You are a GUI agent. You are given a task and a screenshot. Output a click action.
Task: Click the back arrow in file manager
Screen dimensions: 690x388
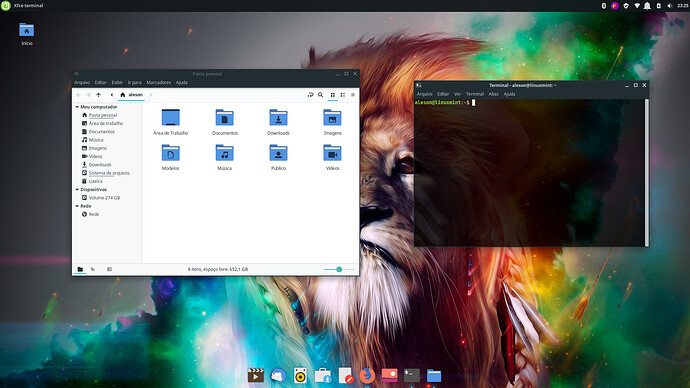(x=78, y=95)
